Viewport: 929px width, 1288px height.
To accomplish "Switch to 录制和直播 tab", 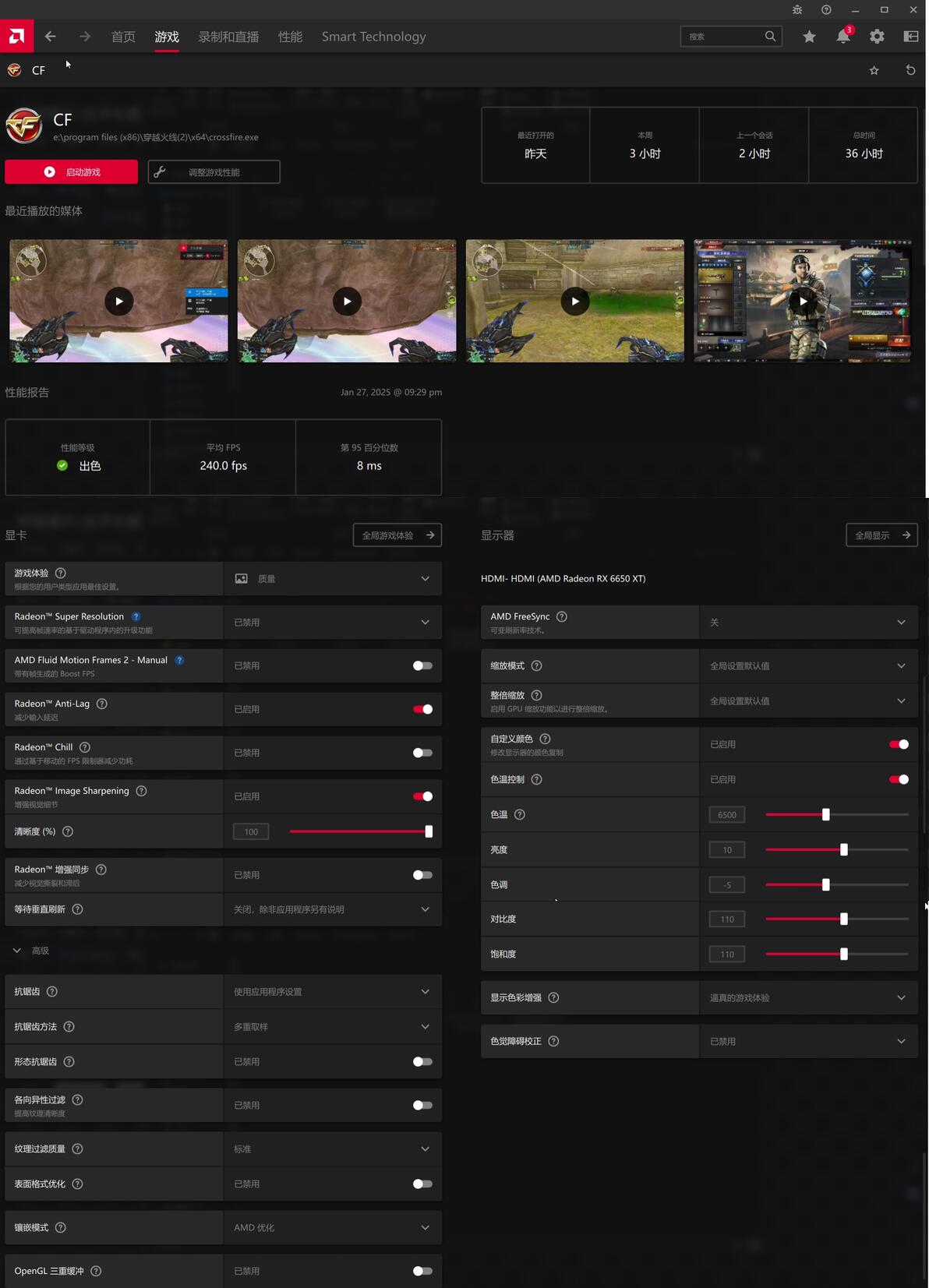I will [x=228, y=37].
